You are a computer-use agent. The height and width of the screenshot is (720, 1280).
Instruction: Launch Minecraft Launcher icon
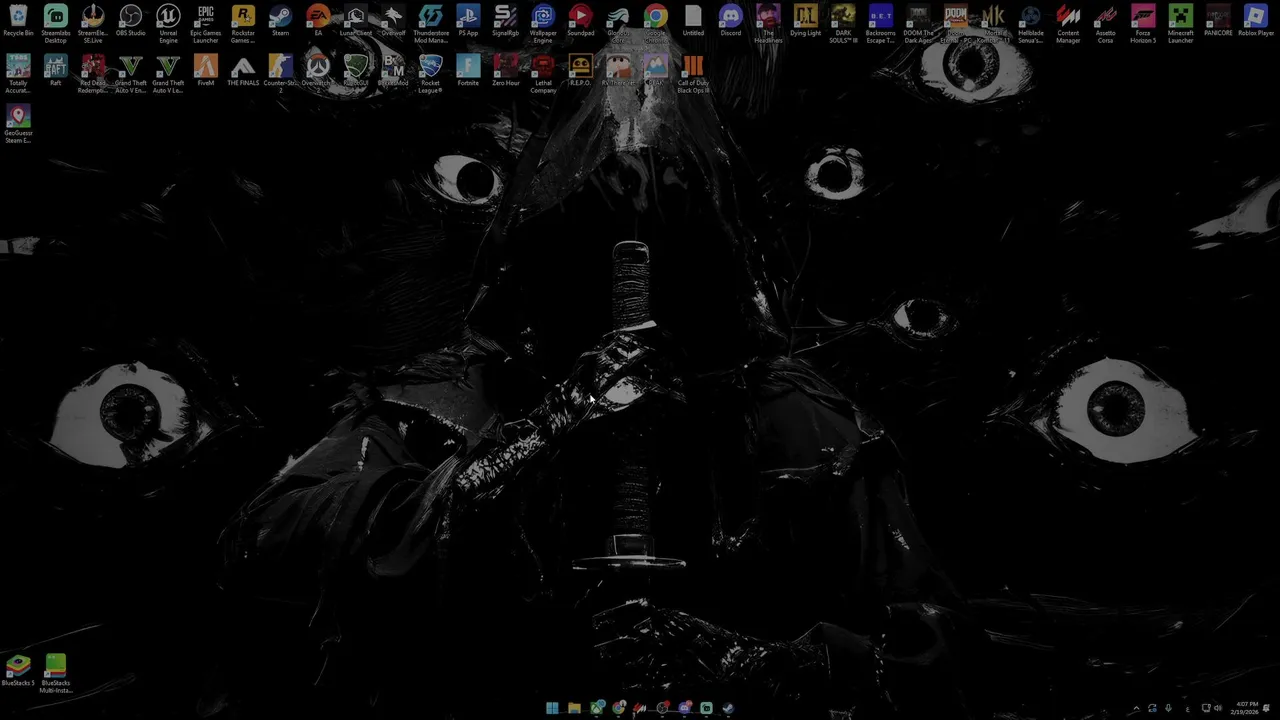(1181, 24)
